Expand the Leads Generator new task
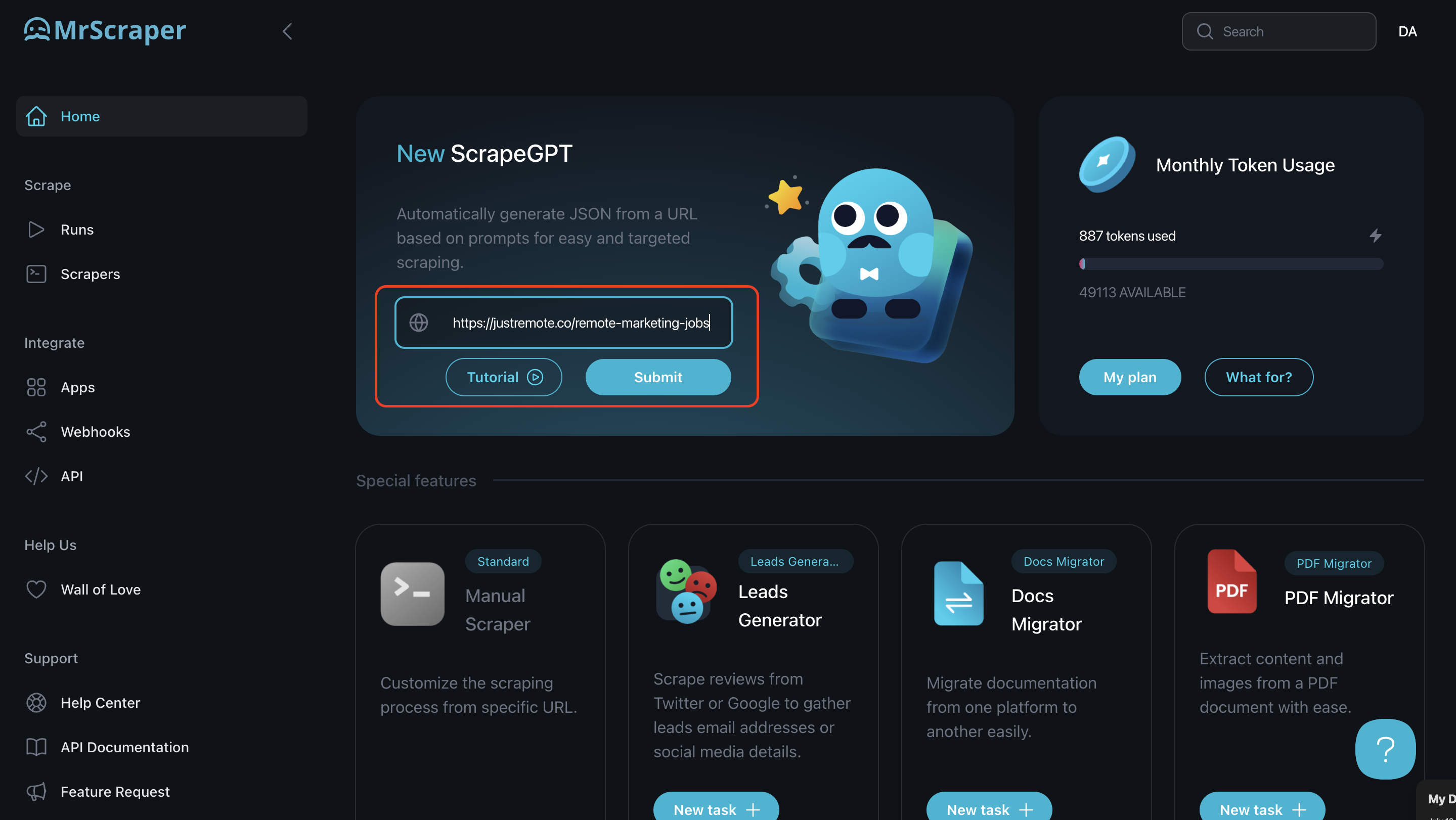 716,808
